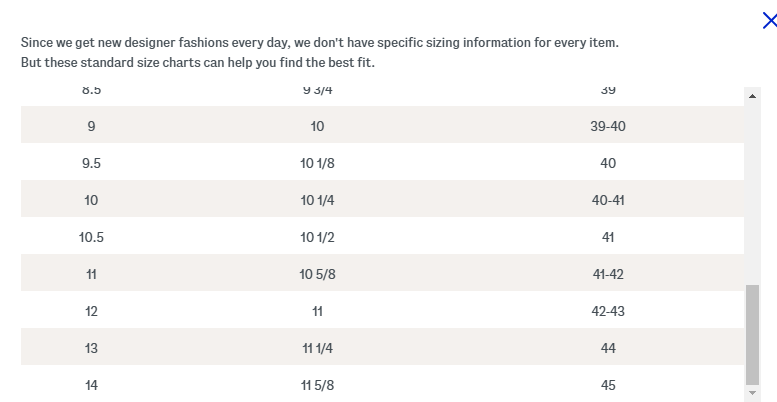Click the scrollbar up arrow
Image resolution: width=777 pixels, height=402 pixels.
coord(752,96)
